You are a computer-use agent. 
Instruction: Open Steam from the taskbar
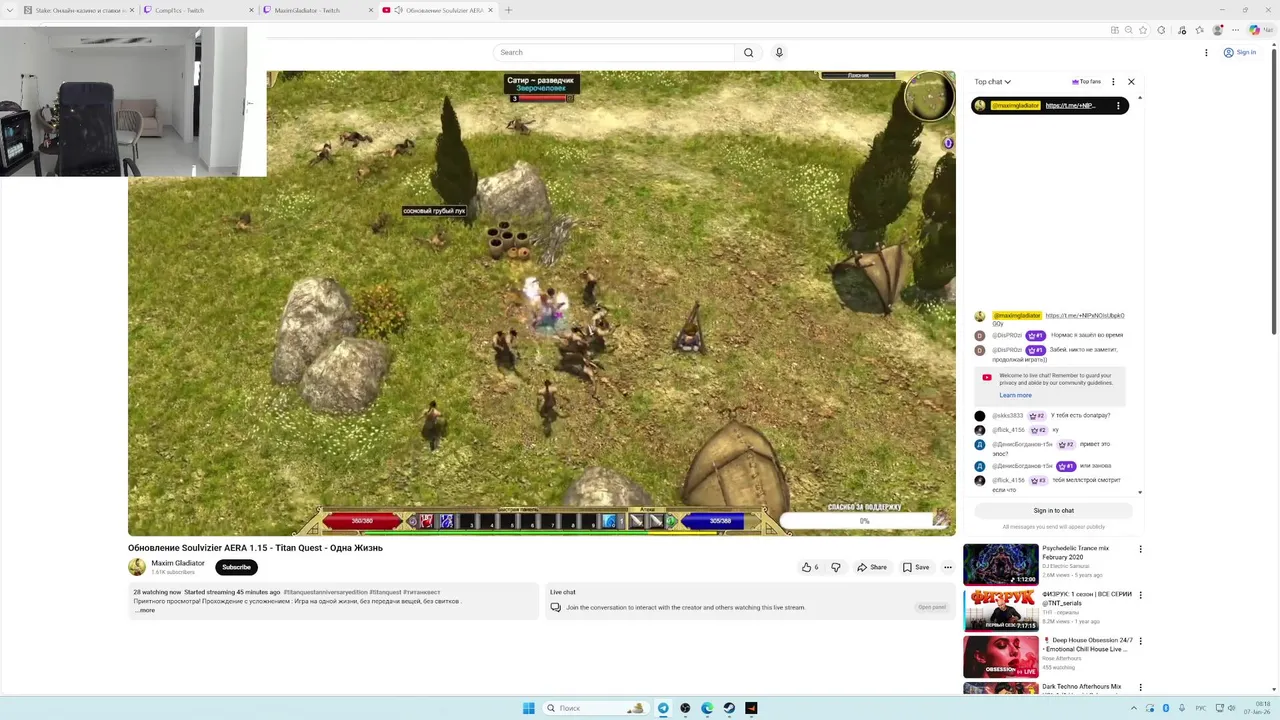click(729, 708)
